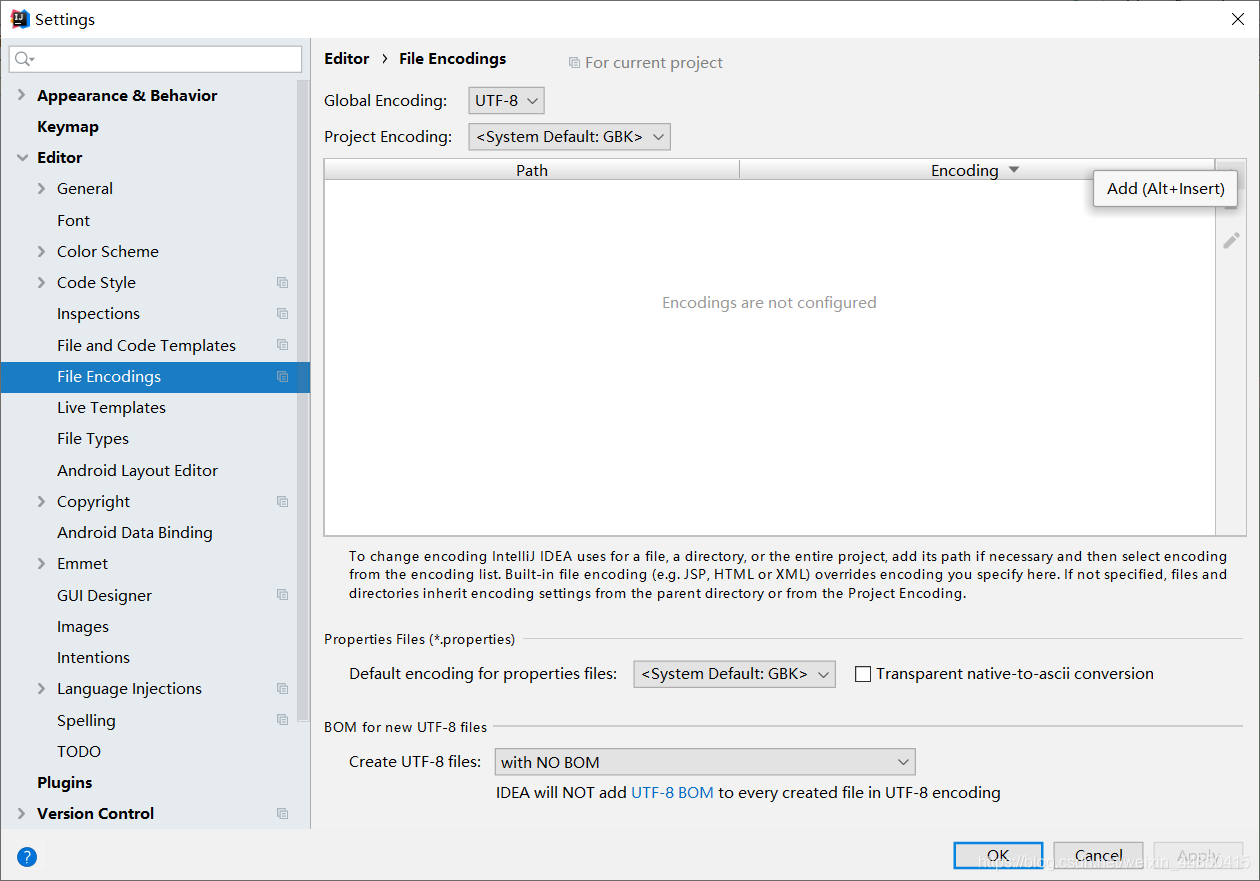Click the Cancel button
This screenshot has width=1260, height=881.
pos(1098,856)
